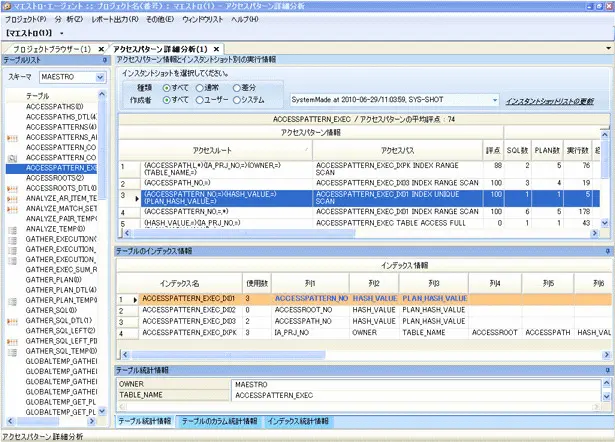
Task: Select GATHER_EXEC_SUM_R in table list
Action: click(x=61, y=269)
